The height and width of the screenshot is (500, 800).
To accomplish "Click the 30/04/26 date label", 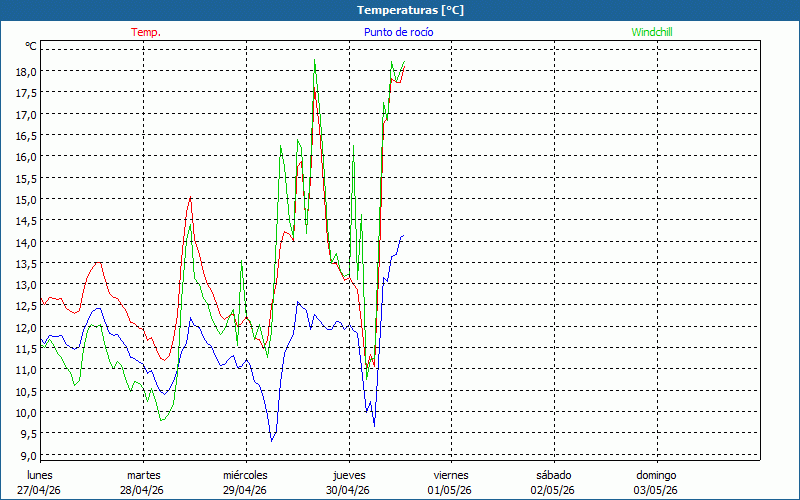I will pos(348,490).
